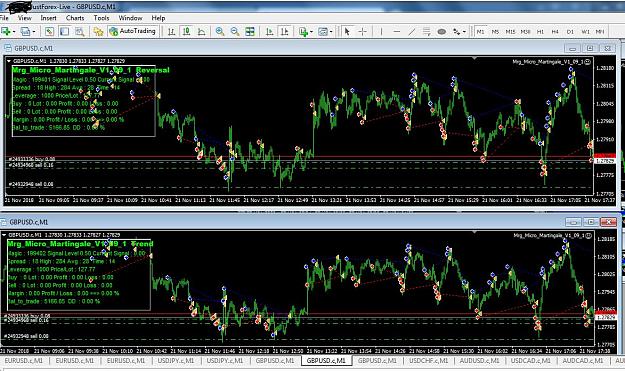This screenshot has width=625, height=371.
Task: Select the arrow cursor tool
Action: (347, 31)
